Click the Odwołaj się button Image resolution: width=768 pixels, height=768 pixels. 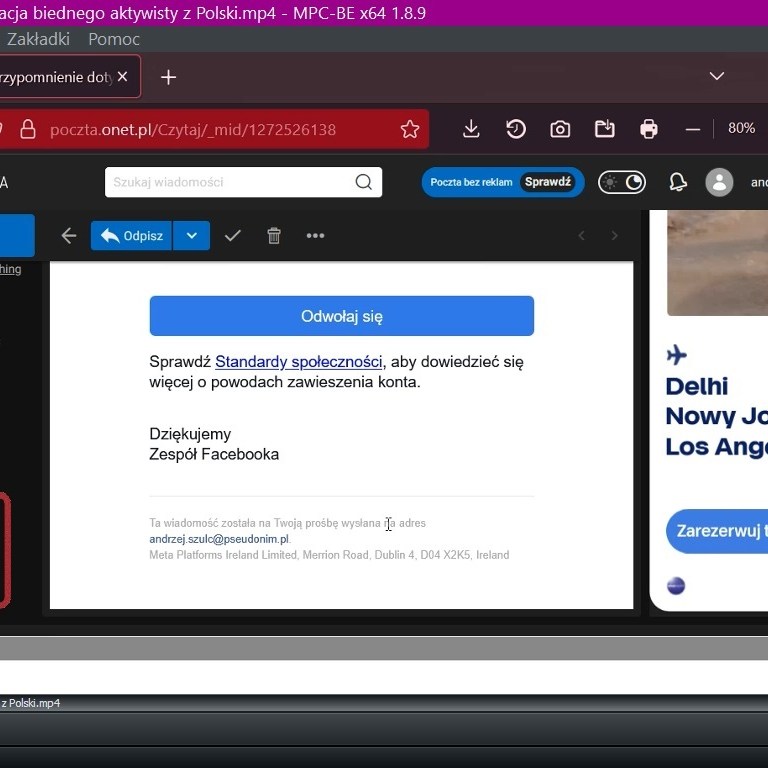(342, 316)
